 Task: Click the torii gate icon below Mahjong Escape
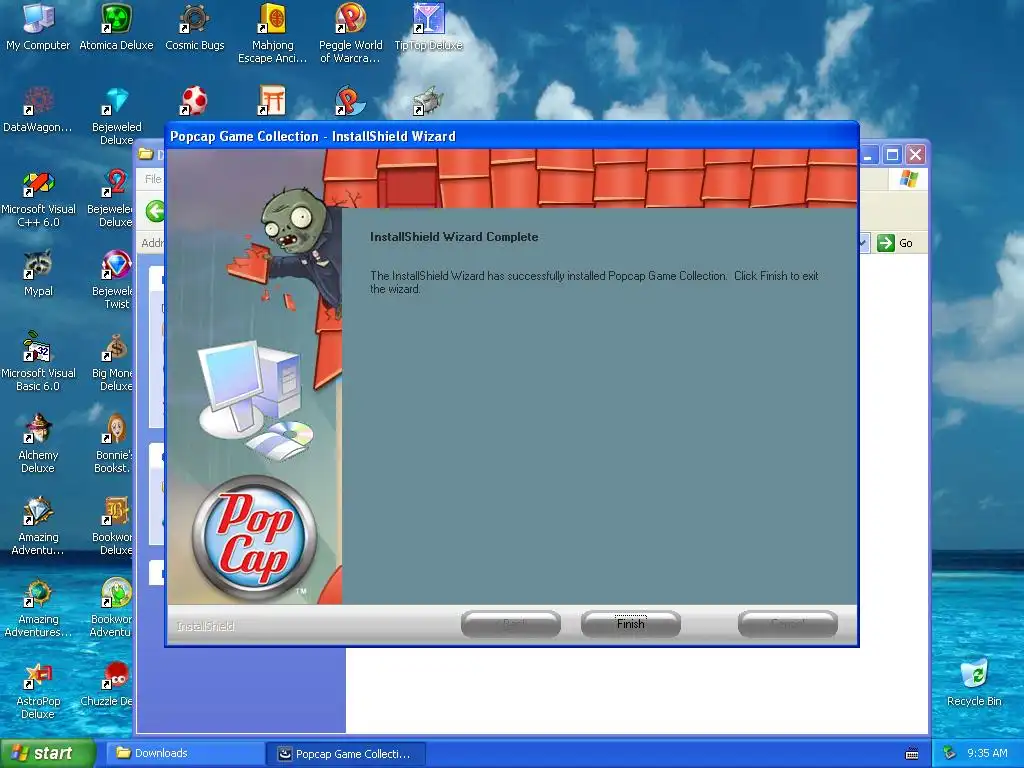pyautogui.click(x=272, y=101)
